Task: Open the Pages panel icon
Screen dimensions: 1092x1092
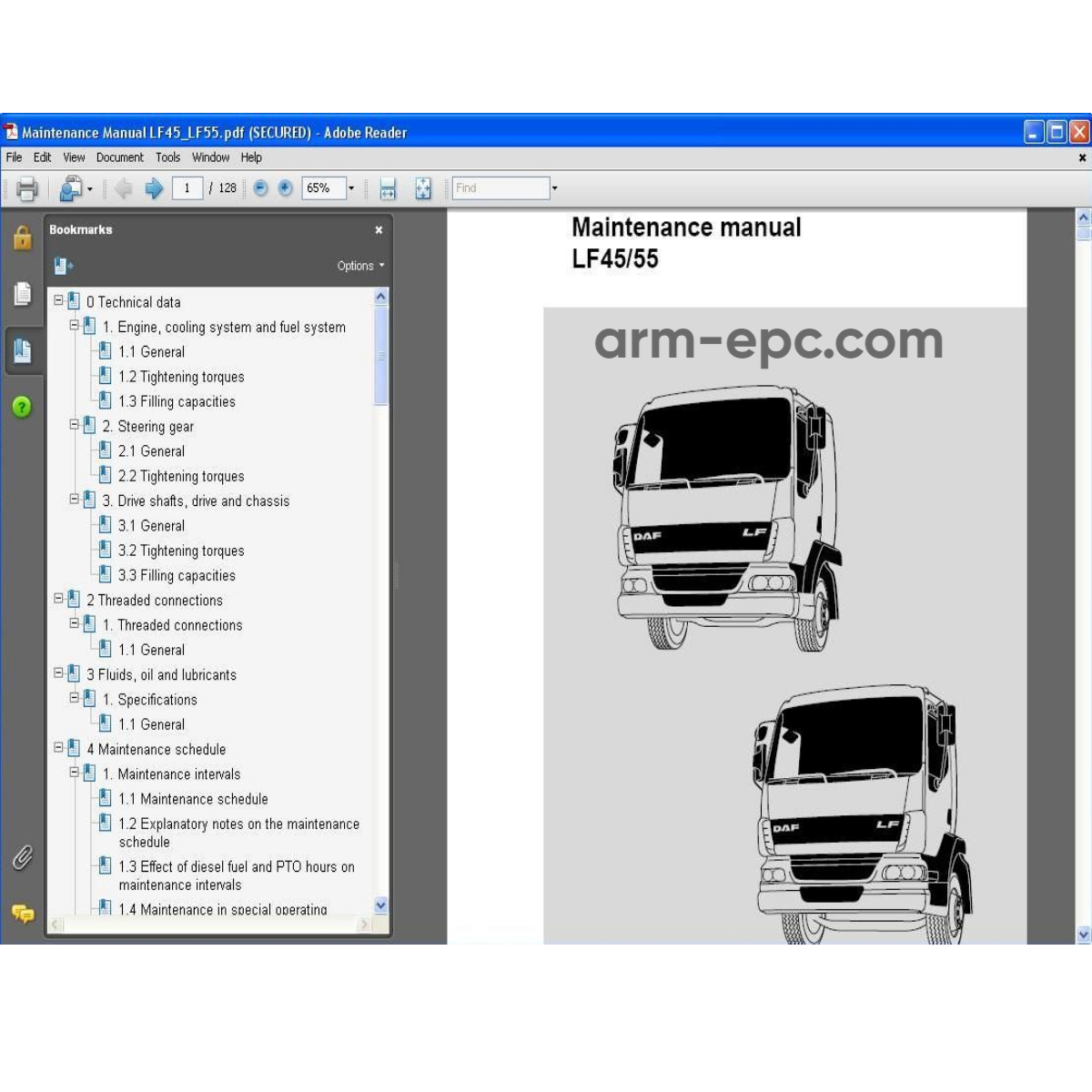Action: (23, 294)
